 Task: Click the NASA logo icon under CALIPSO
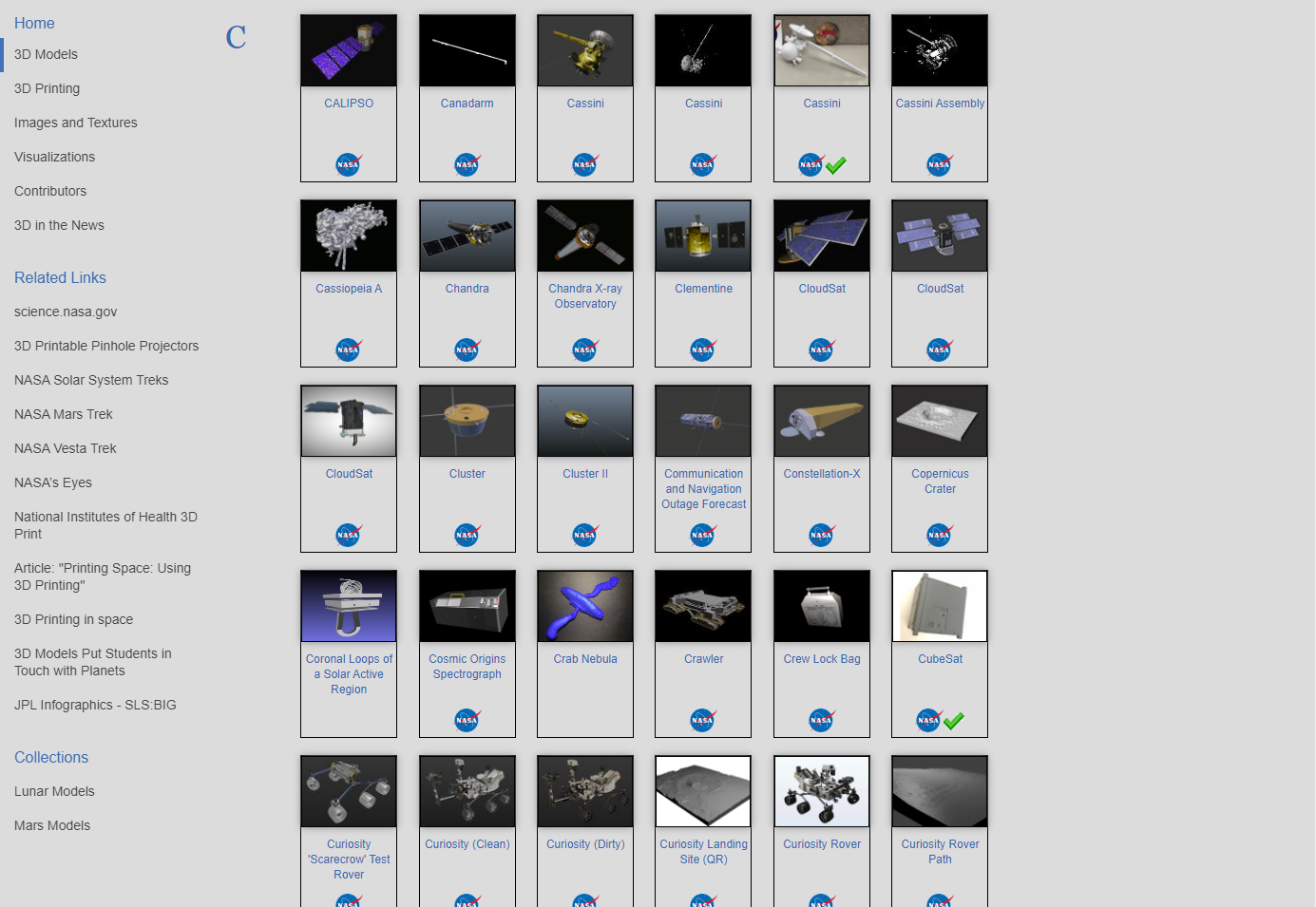[348, 163]
